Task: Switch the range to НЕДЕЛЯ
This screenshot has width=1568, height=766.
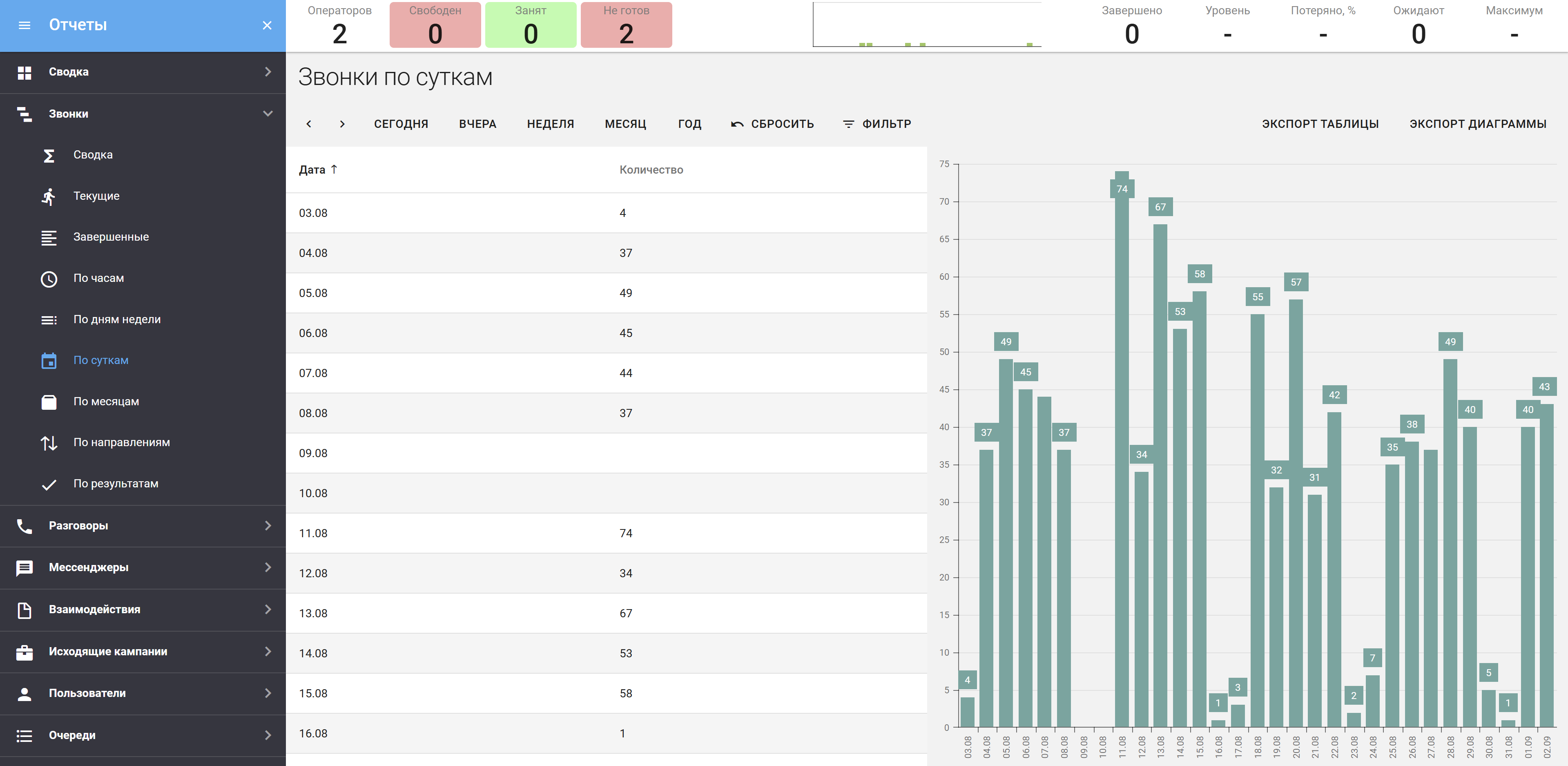Action: (x=550, y=124)
